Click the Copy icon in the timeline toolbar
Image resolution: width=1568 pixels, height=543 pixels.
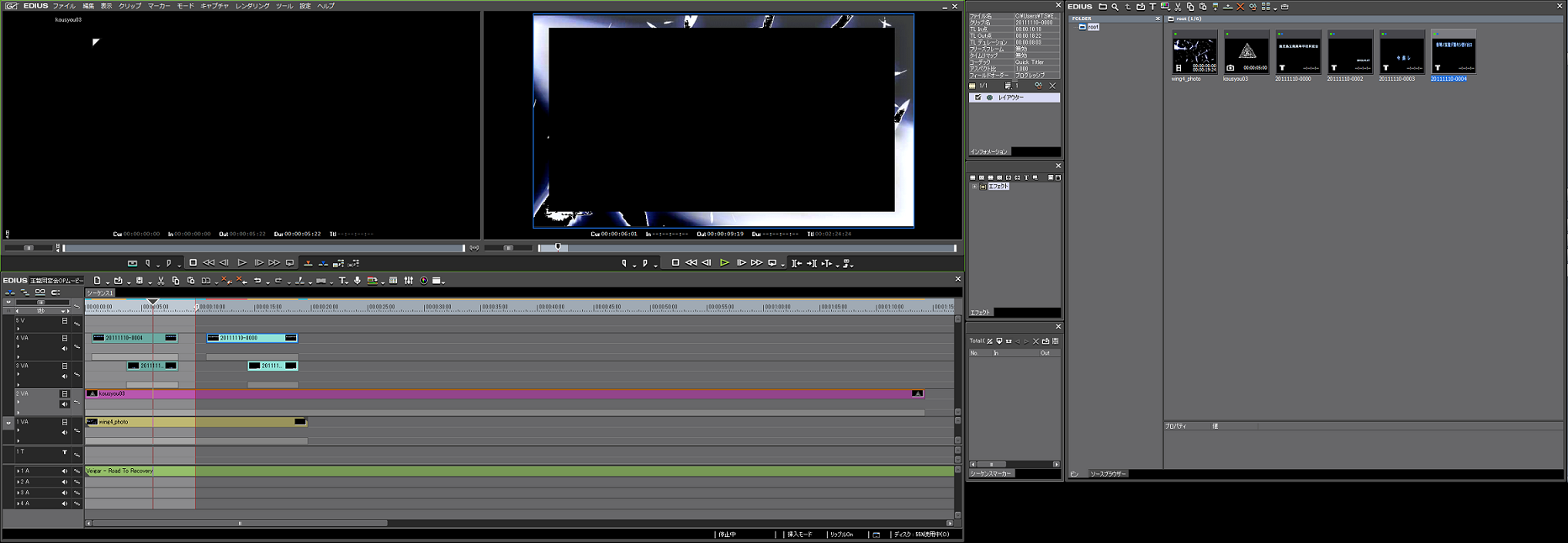pyautogui.click(x=176, y=281)
